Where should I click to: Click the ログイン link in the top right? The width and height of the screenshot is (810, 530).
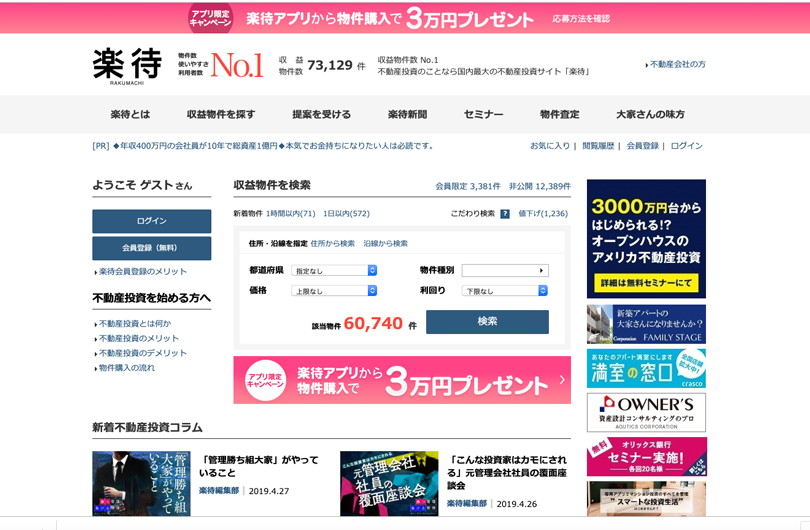[x=687, y=146]
